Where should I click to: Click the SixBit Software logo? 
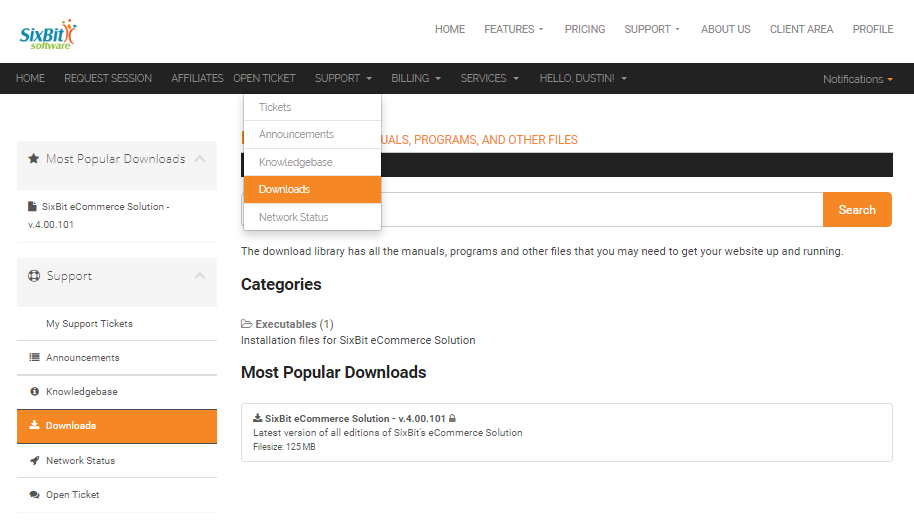[48, 34]
